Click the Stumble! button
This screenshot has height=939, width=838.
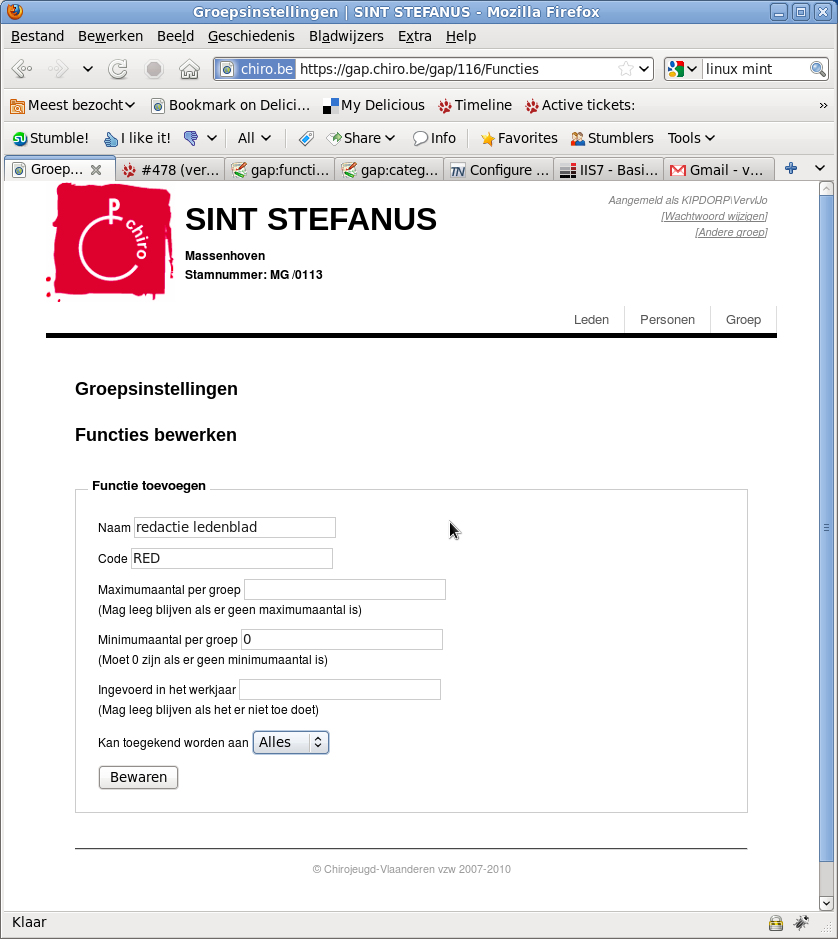coord(51,138)
